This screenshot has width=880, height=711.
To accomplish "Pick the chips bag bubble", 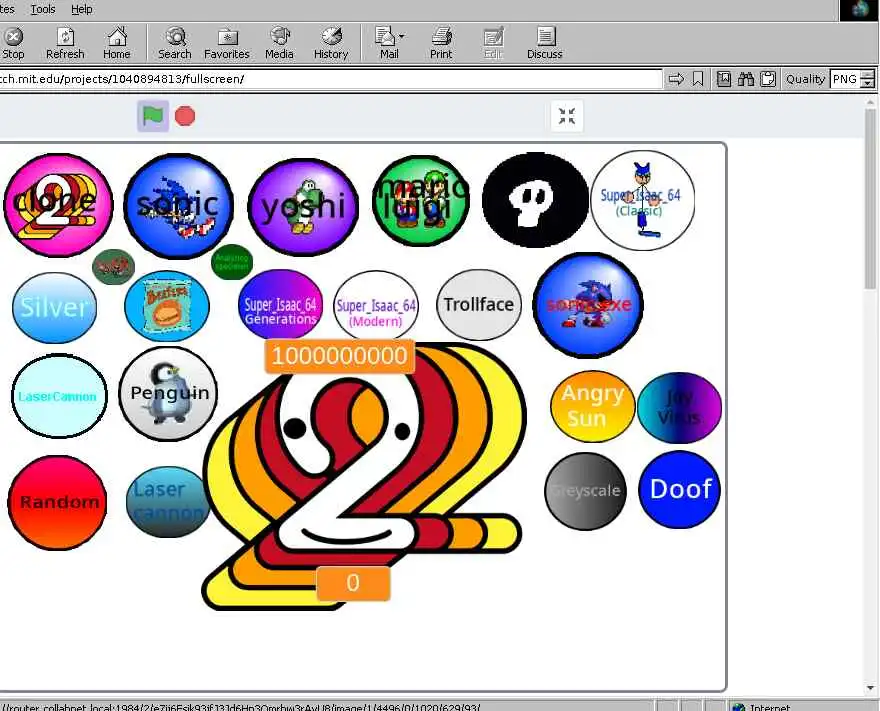I will 167,306.
